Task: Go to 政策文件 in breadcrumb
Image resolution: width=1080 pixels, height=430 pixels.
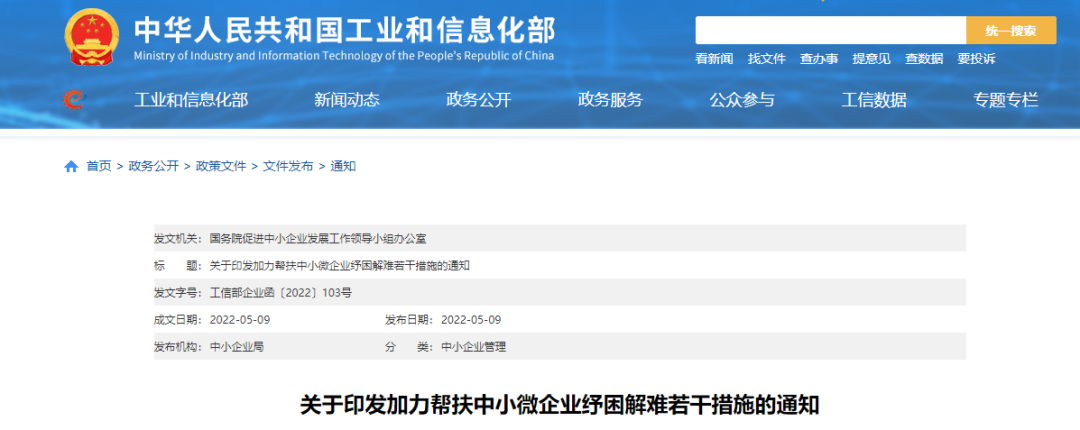Action: [x=221, y=166]
